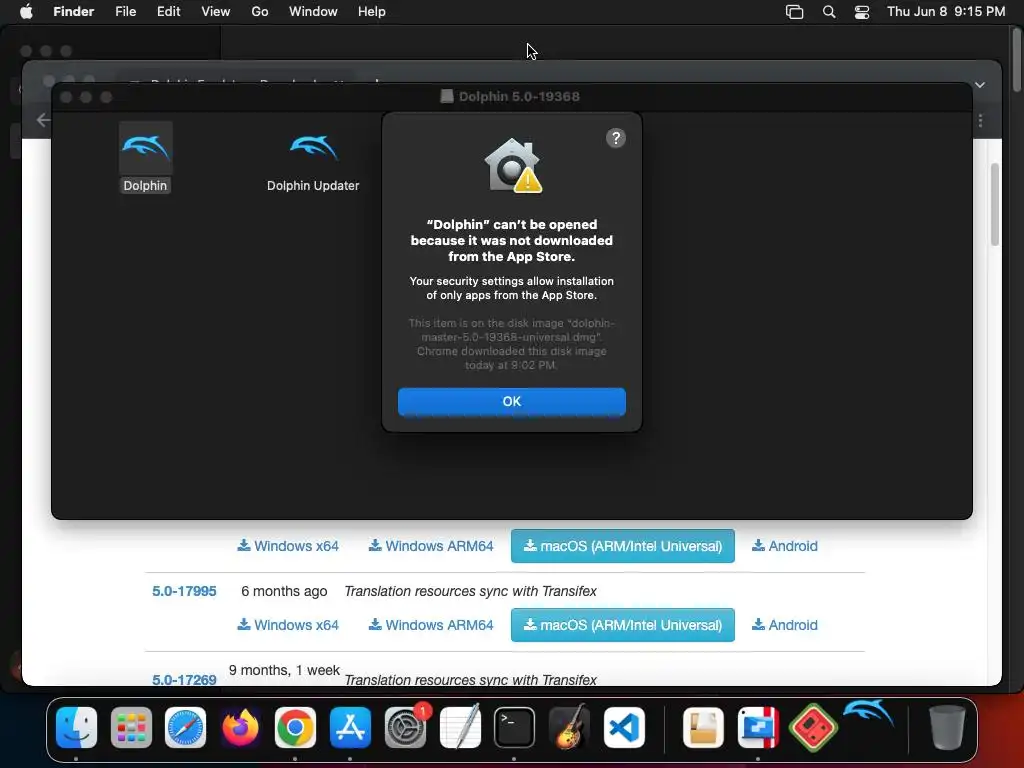Expand Chrome's tab search chevron
The height and width of the screenshot is (768, 1024).
[x=980, y=85]
